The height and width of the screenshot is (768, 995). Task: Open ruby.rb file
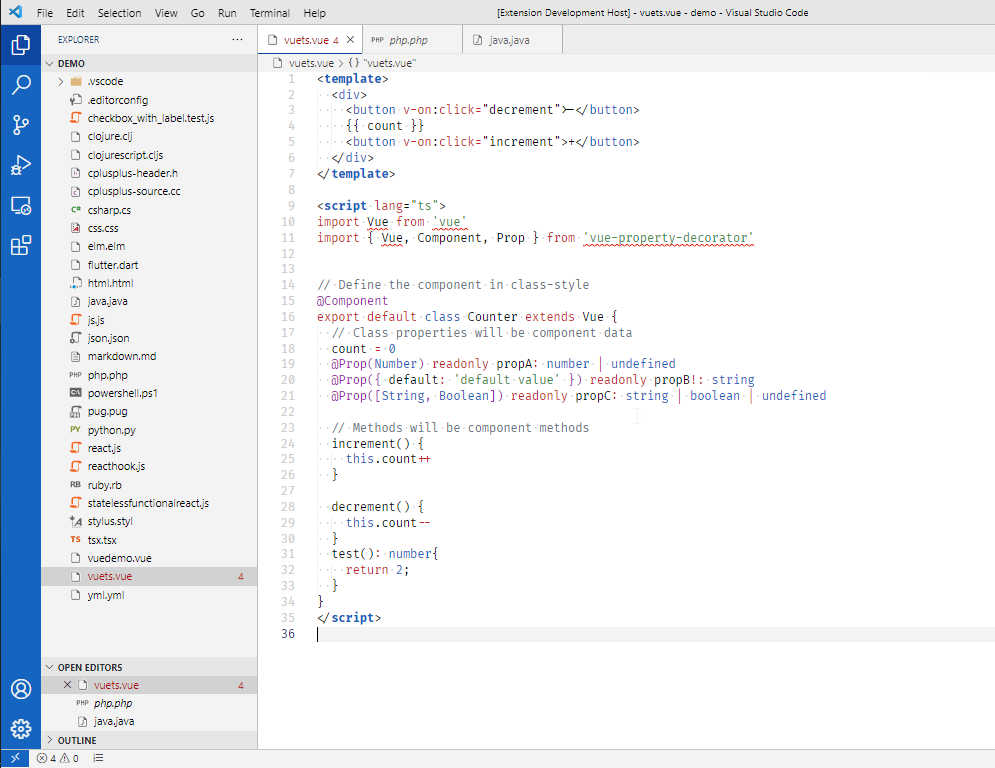point(149,485)
